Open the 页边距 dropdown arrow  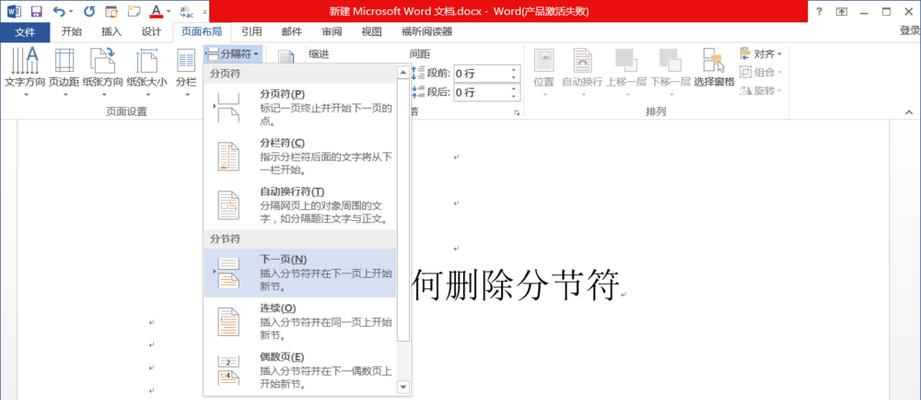tap(65, 94)
